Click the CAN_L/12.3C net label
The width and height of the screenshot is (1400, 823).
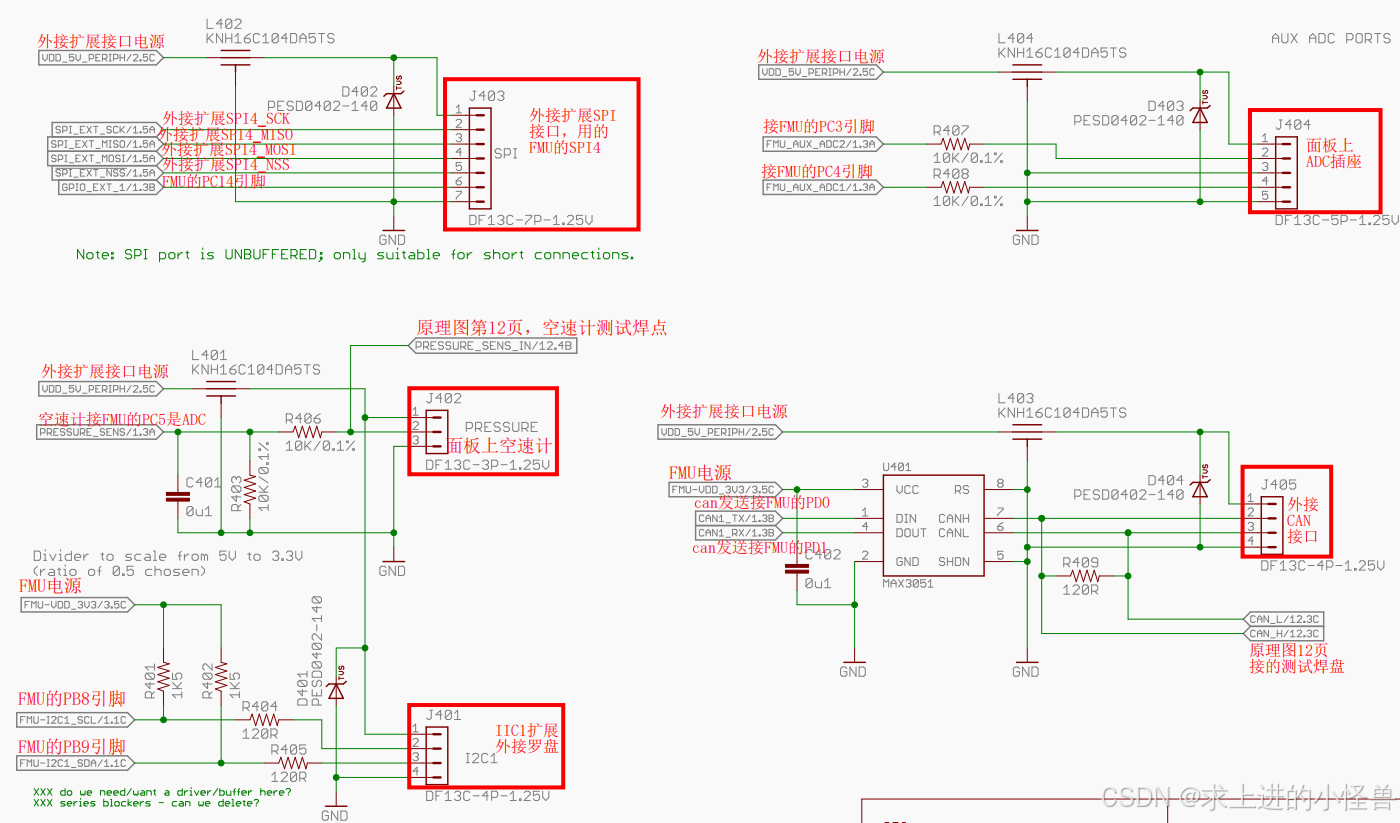(x=1284, y=619)
